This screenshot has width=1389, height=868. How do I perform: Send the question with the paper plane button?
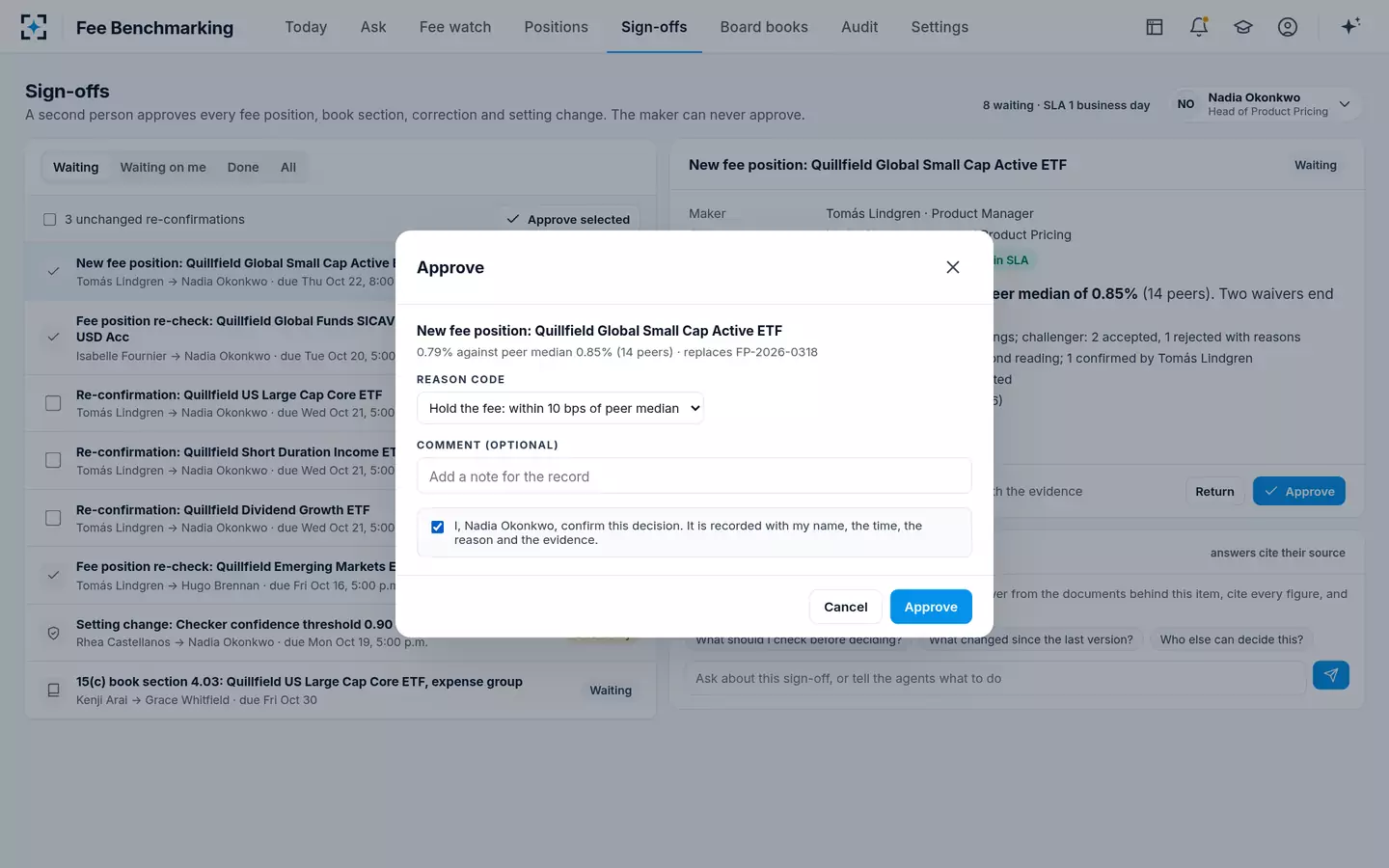coord(1331,675)
